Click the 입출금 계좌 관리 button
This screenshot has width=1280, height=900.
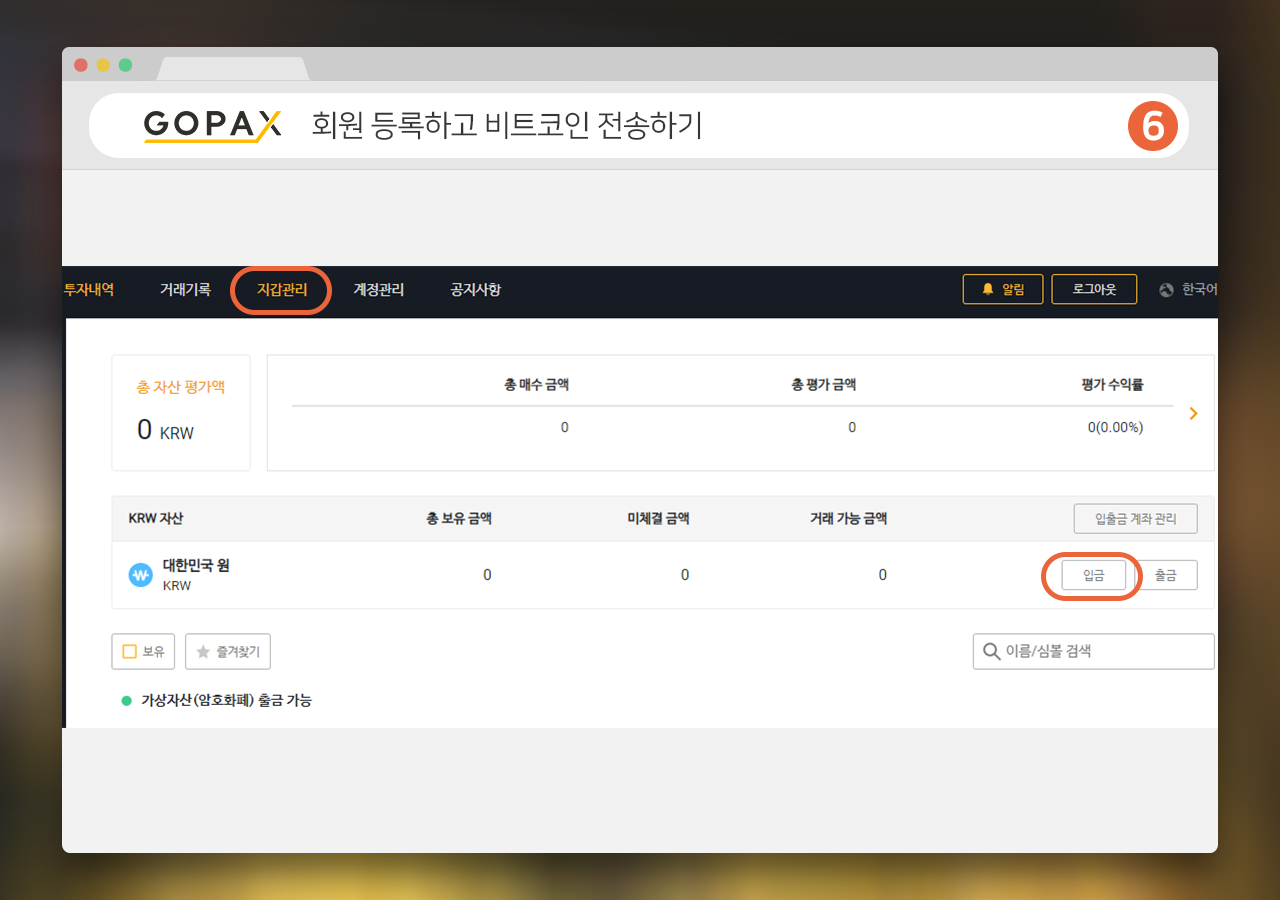[x=1135, y=519]
